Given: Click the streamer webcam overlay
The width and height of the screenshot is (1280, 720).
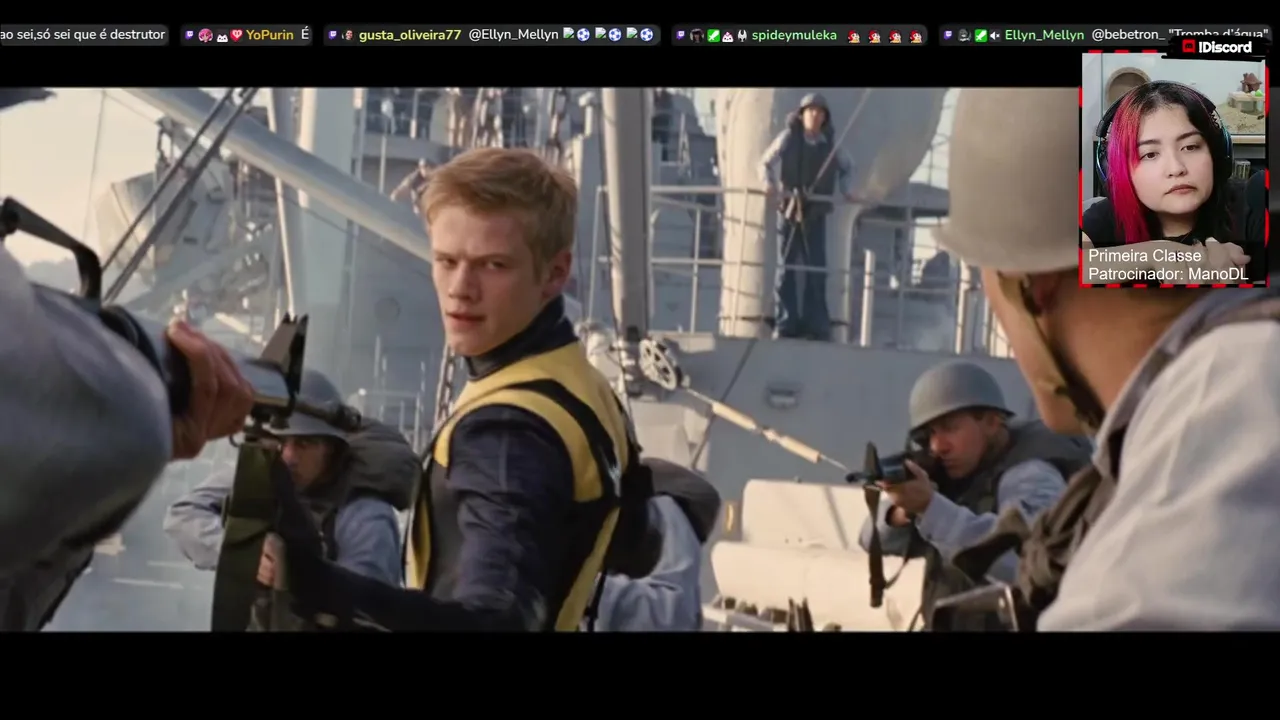Looking at the screenshot, I should coord(1174,169).
